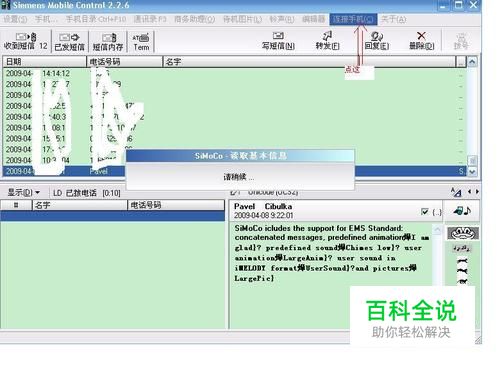Click 电话号码 column header in call list
The height and width of the screenshot is (371, 500).
(176, 205)
